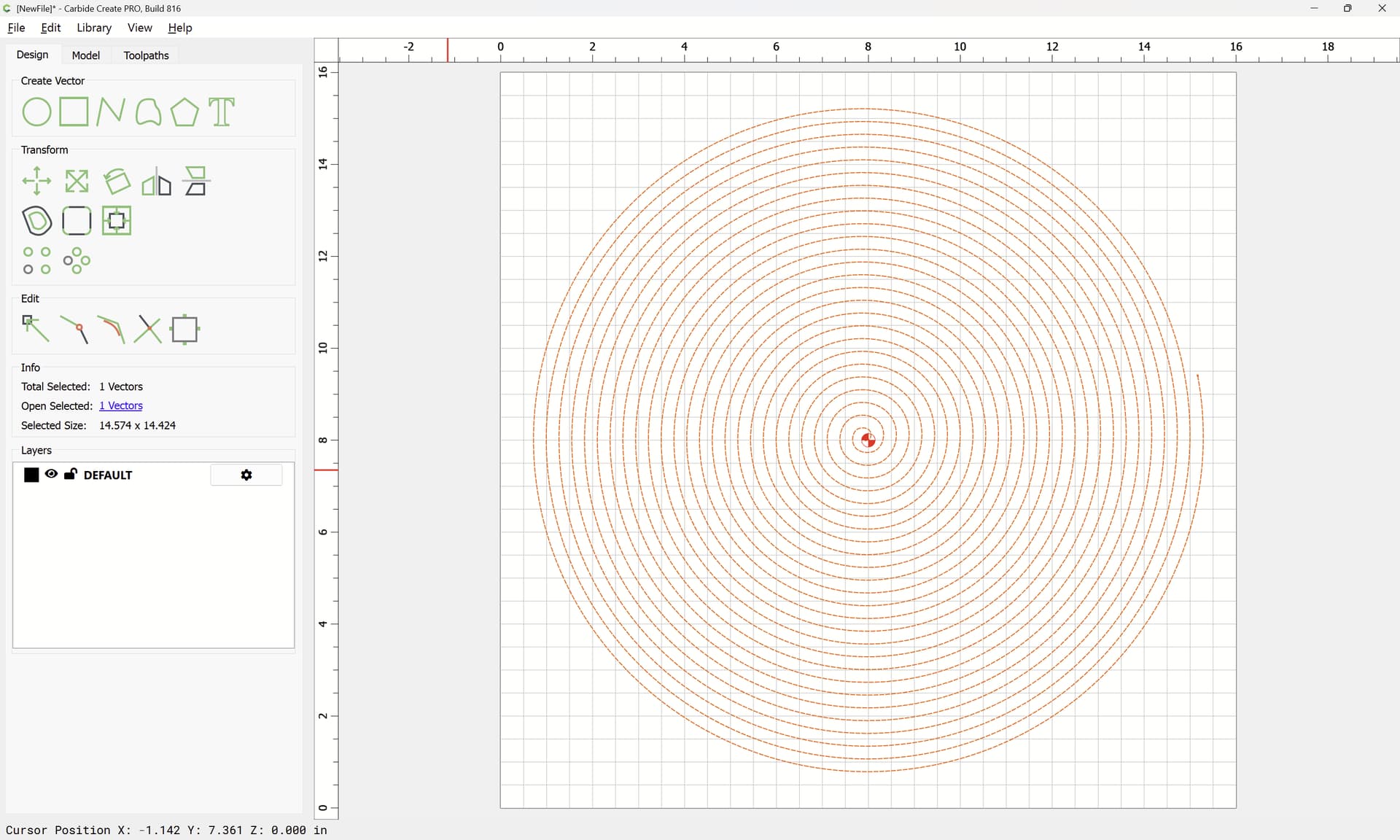Select the Polyline vector tool
Image resolution: width=1400 pixels, height=840 pixels.
(111, 112)
